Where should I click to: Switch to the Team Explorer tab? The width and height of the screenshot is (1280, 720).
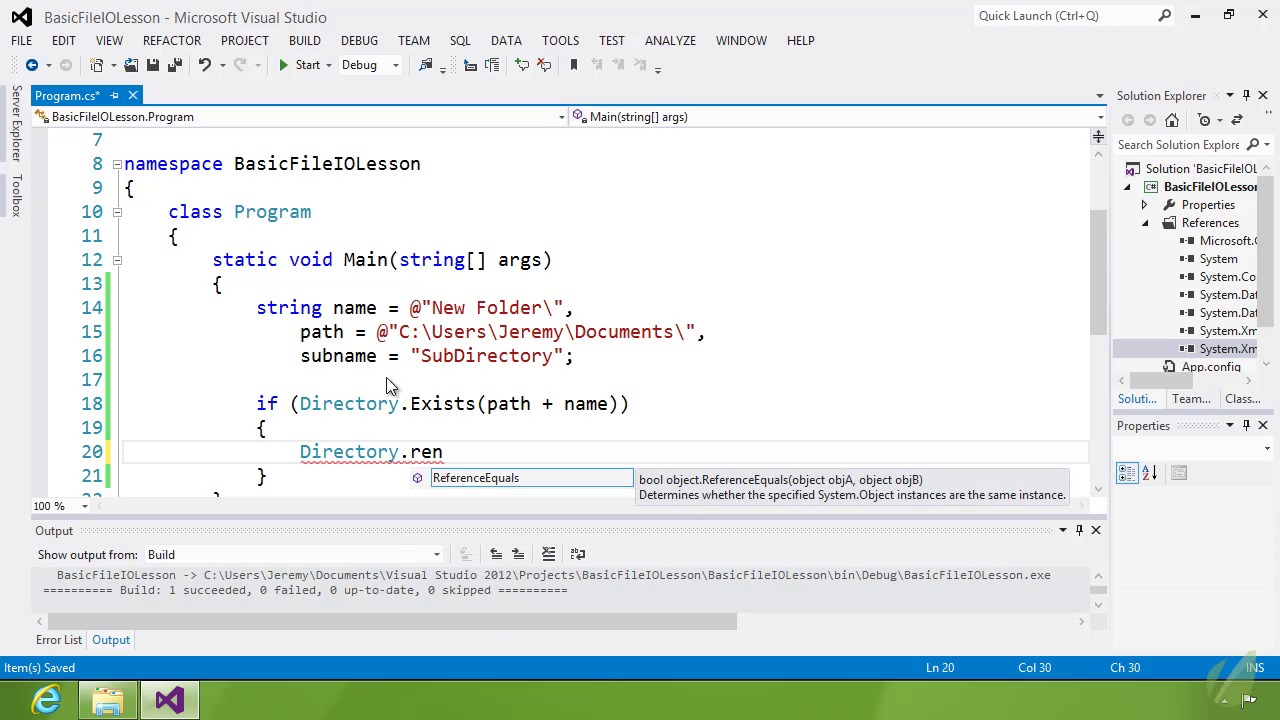tap(1191, 399)
